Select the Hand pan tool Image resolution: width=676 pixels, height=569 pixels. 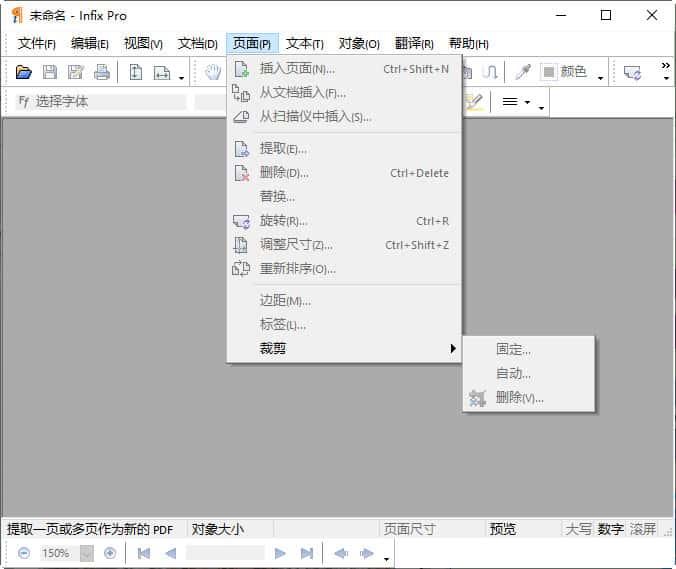coord(212,72)
